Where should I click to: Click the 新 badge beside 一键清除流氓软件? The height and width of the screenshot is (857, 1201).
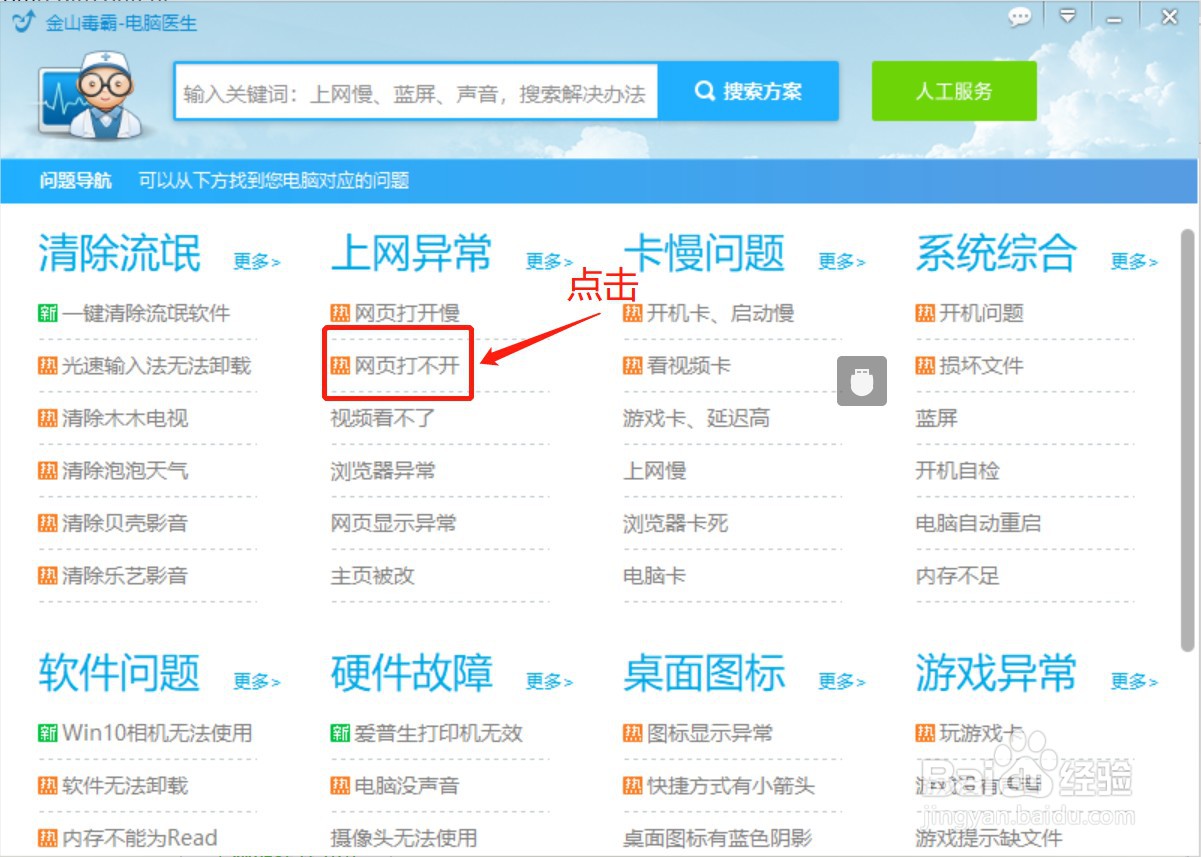pos(47,312)
